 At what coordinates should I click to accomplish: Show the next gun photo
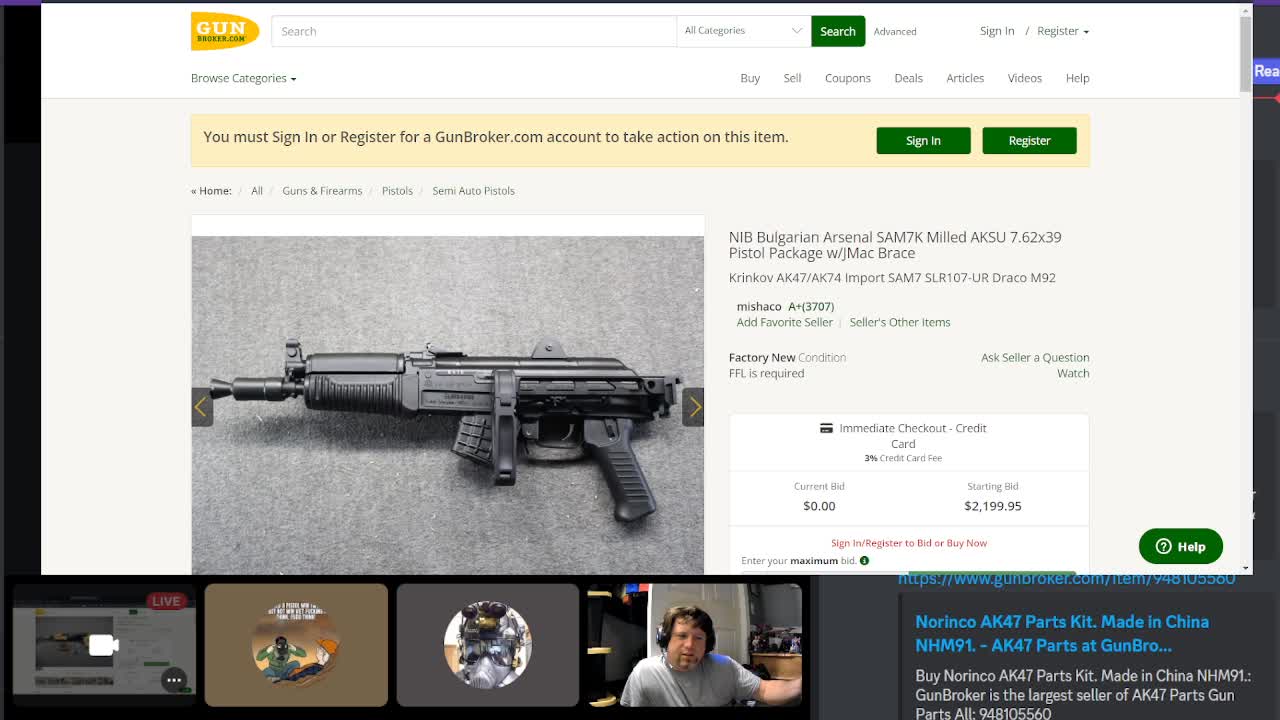point(694,407)
